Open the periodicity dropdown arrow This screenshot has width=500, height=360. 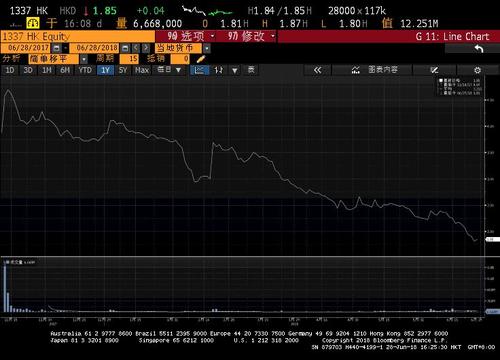[178, 70]
